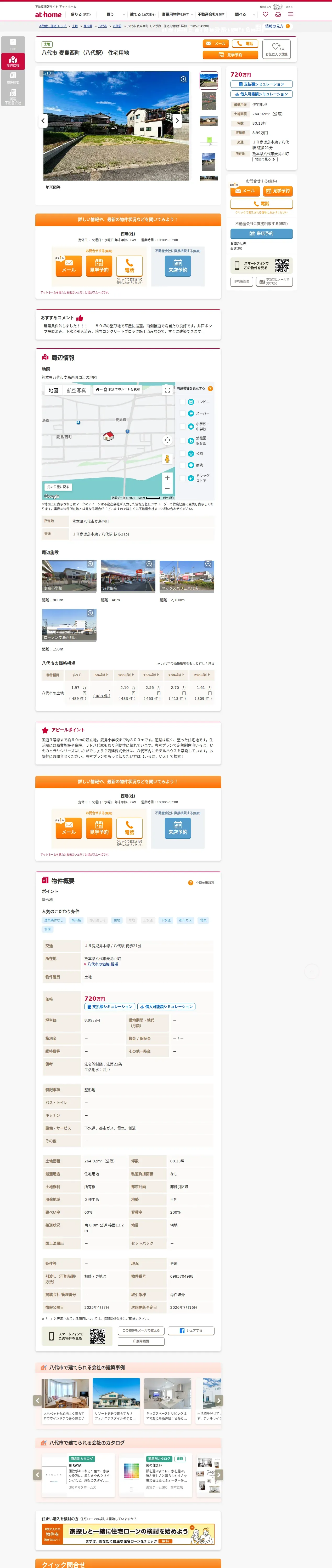332x1568 pixels.
Task: Click the blue 来店予約 sidebar button
Action: point(261,234)
